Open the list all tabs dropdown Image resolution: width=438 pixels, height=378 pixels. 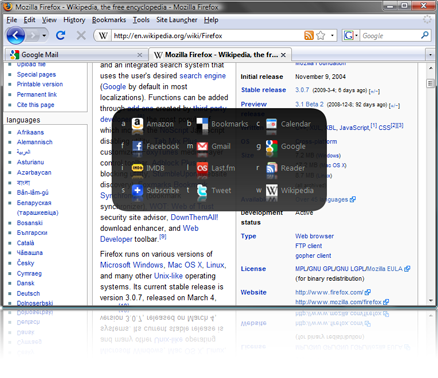coord(430,54)
